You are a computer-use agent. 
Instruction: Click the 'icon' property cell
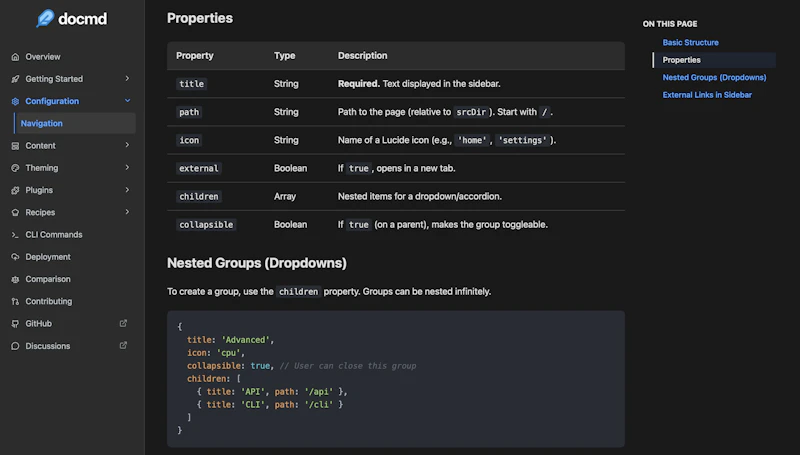(189, 140)
